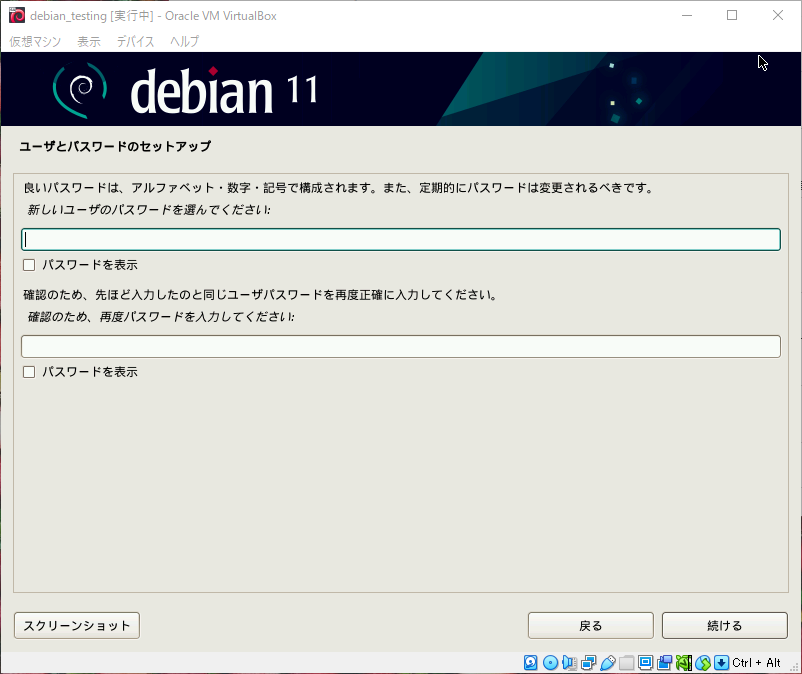Minimize the VirtualBox window

[687, 15]
